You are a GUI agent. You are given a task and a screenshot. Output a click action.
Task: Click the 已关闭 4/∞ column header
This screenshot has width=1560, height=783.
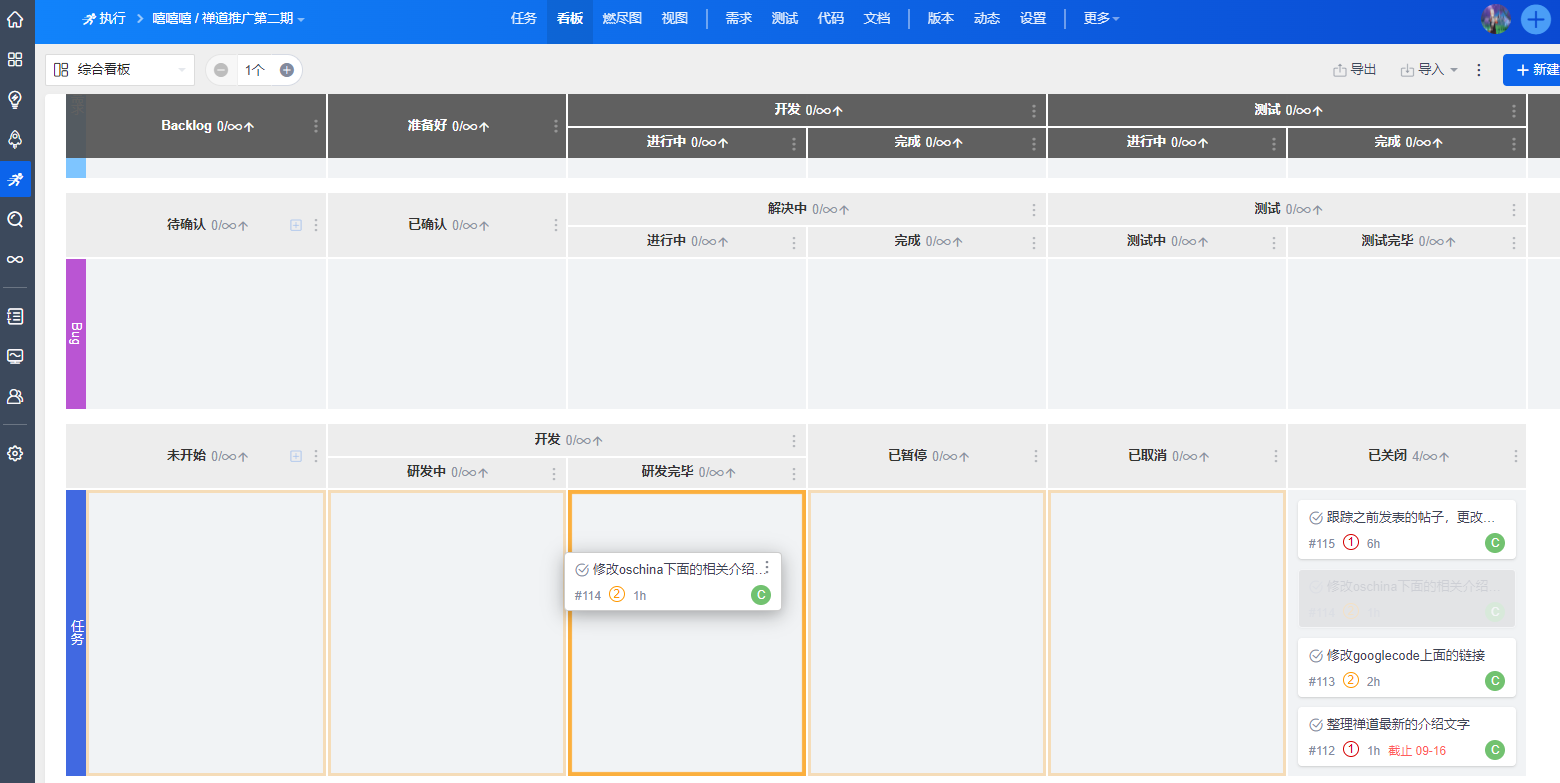tap(1409, 456)
